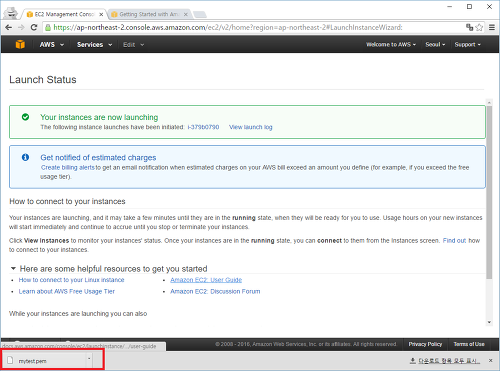Screen dimensions: 500x371
Task: Click the scrollbar up arrow
Action: [x=489, y=102]
